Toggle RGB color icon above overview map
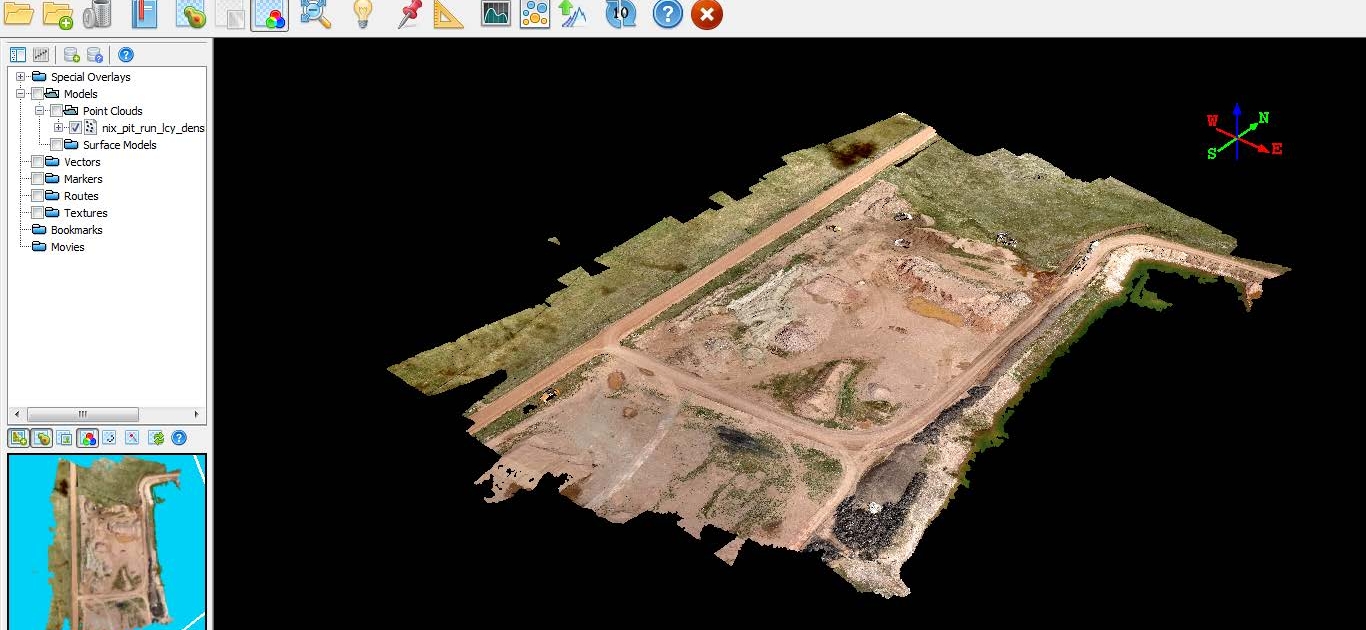 click(87, 437)
